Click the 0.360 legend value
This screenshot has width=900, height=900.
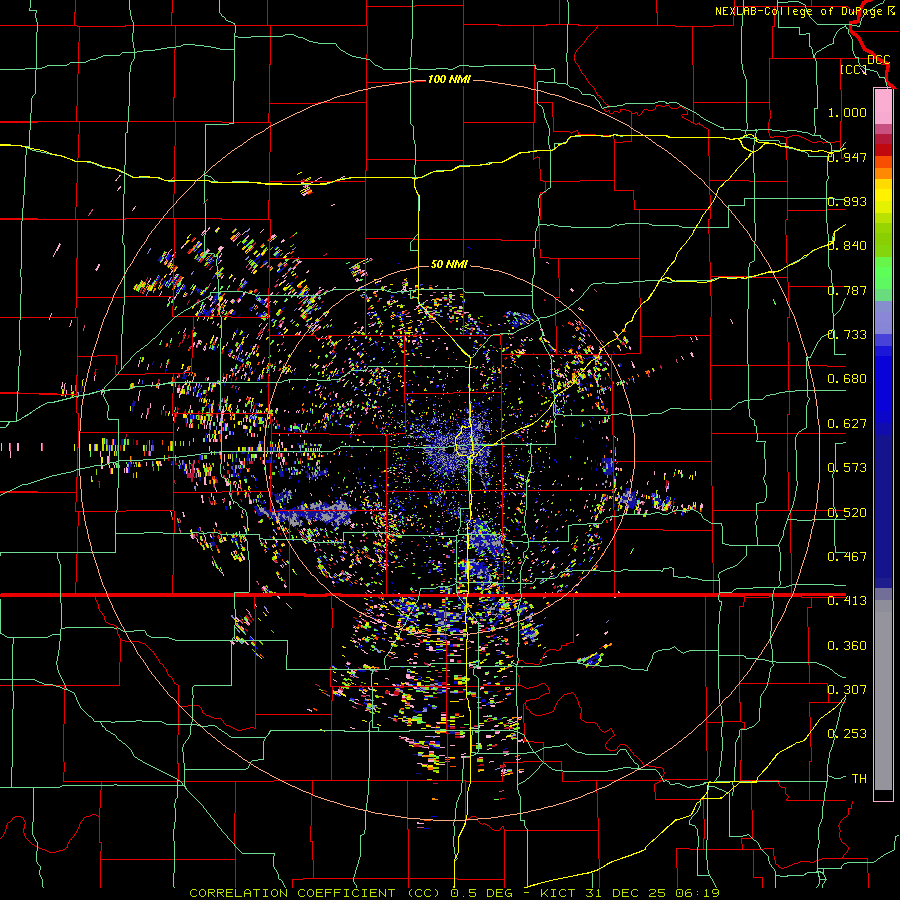pos(847,646)
